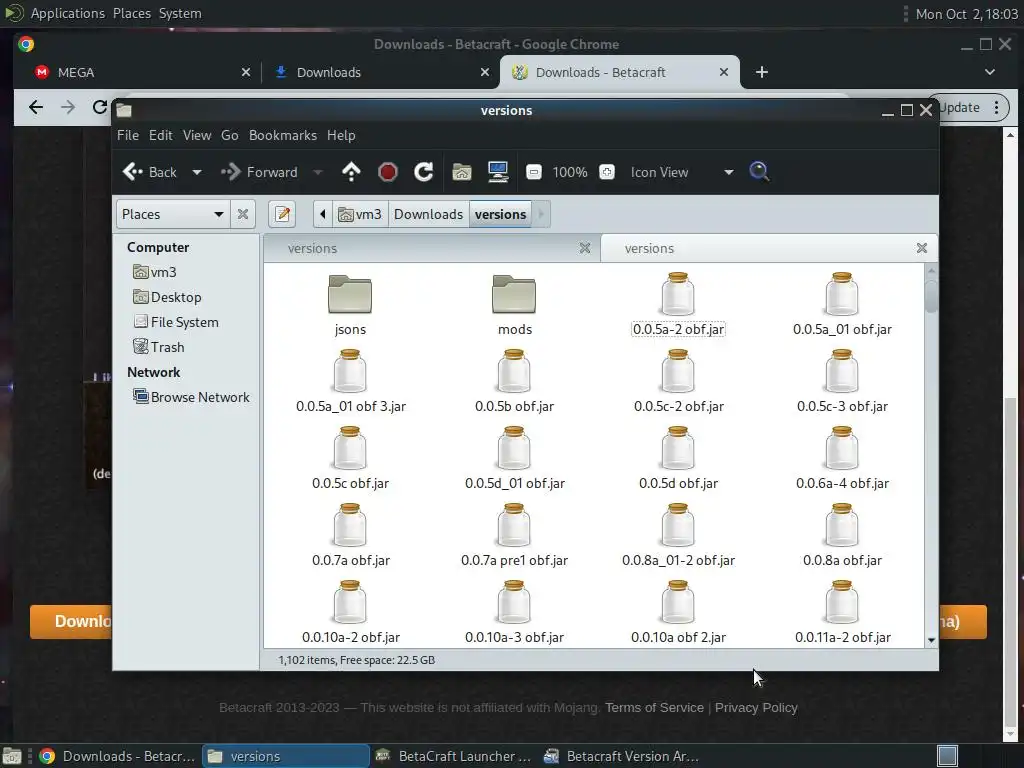Select 0.0.5b obf.jar file
This screenshot has width=1024, height=768.
point(515,382)
